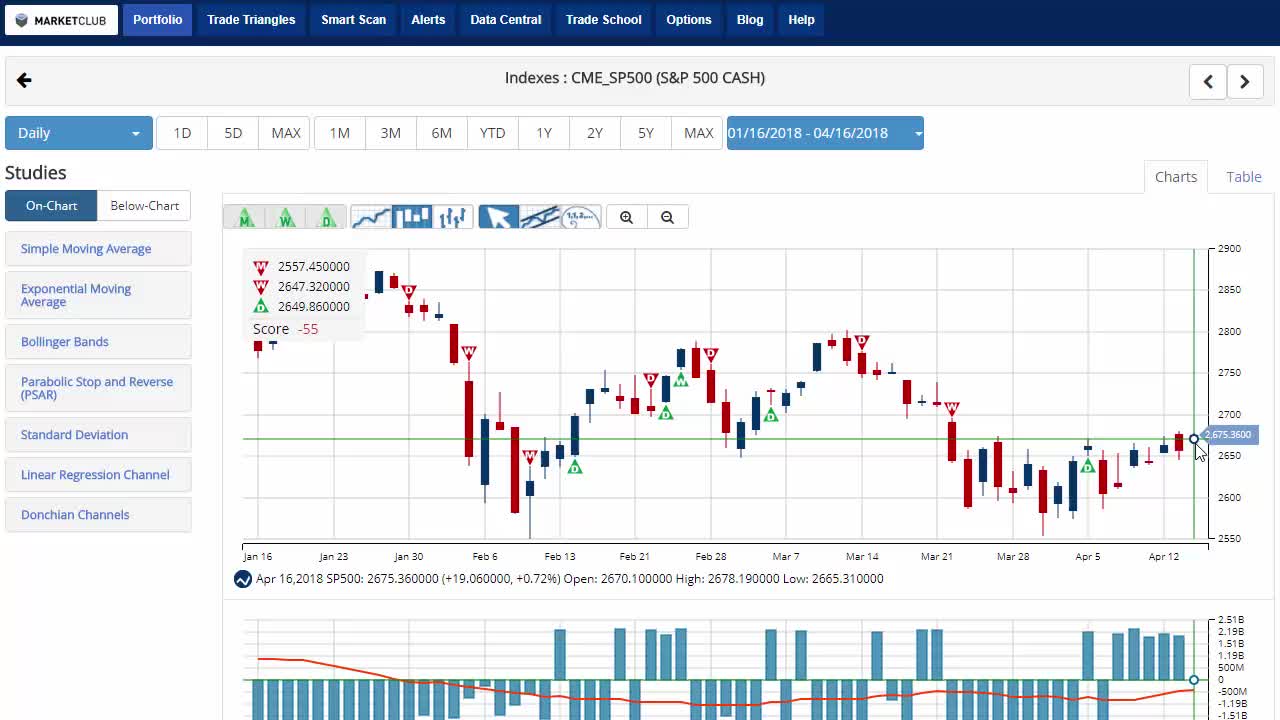Open the Trade Triangles menu
The height and width of the screenshot is (720, 1280).
click(251, 20)
